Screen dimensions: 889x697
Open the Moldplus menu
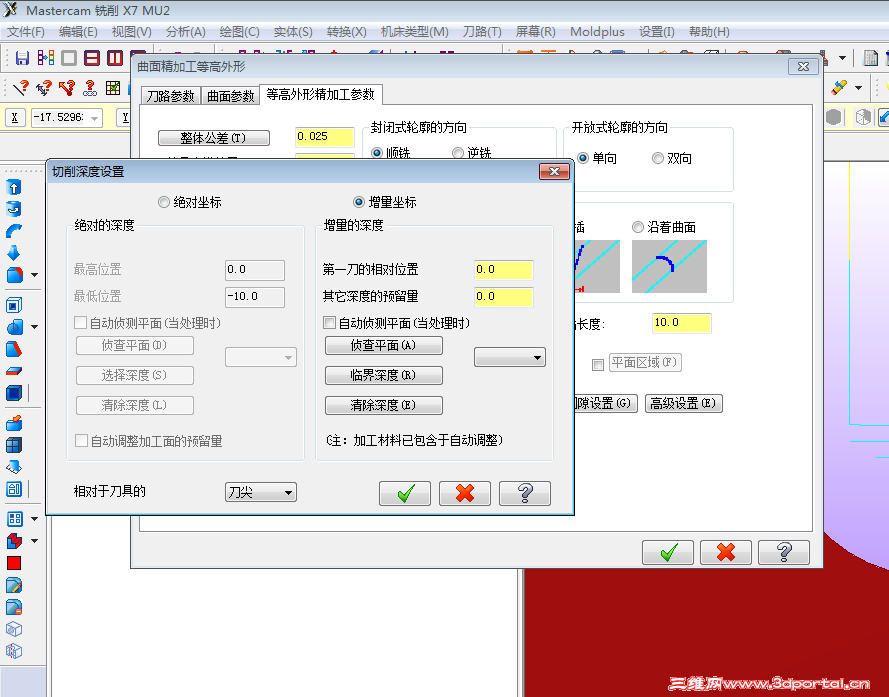coord(597,32)
